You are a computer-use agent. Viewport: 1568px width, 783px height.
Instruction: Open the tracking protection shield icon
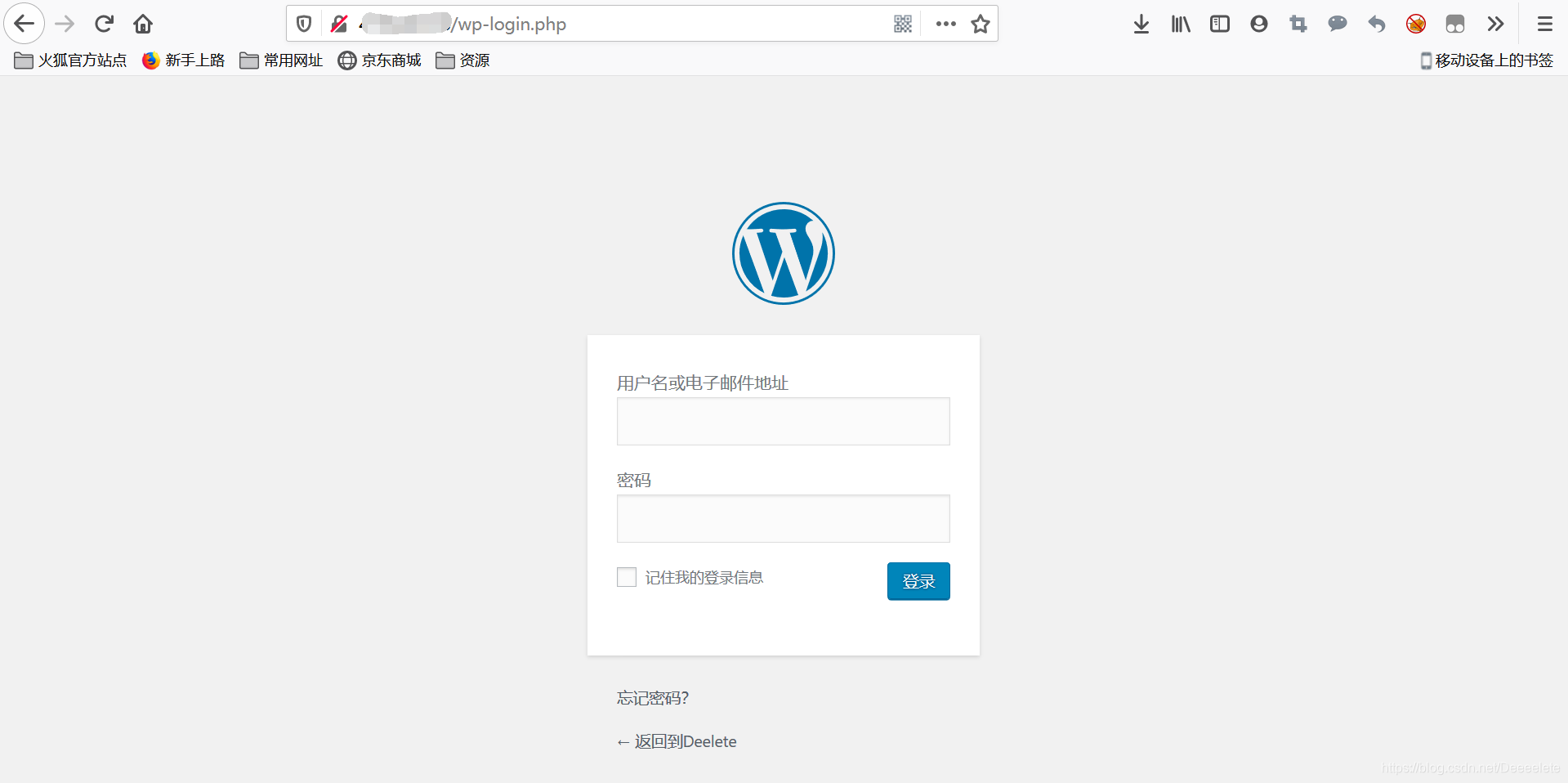pyautogui.click(x=304, y=24)
